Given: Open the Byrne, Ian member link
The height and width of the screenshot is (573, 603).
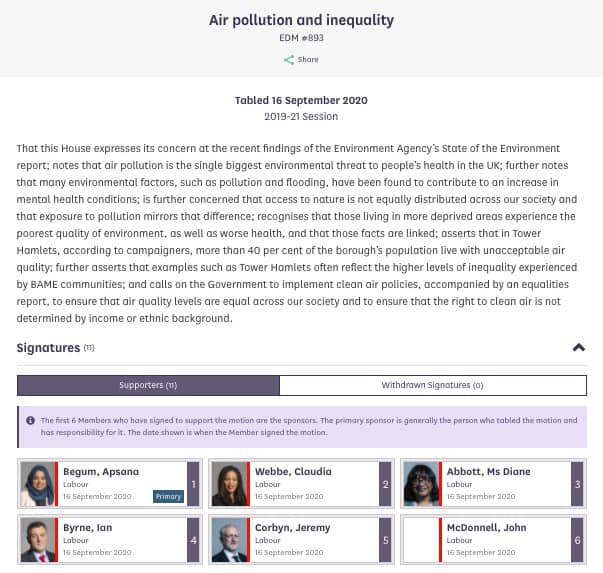Looking at the screenshot, I should coord(91,527).
